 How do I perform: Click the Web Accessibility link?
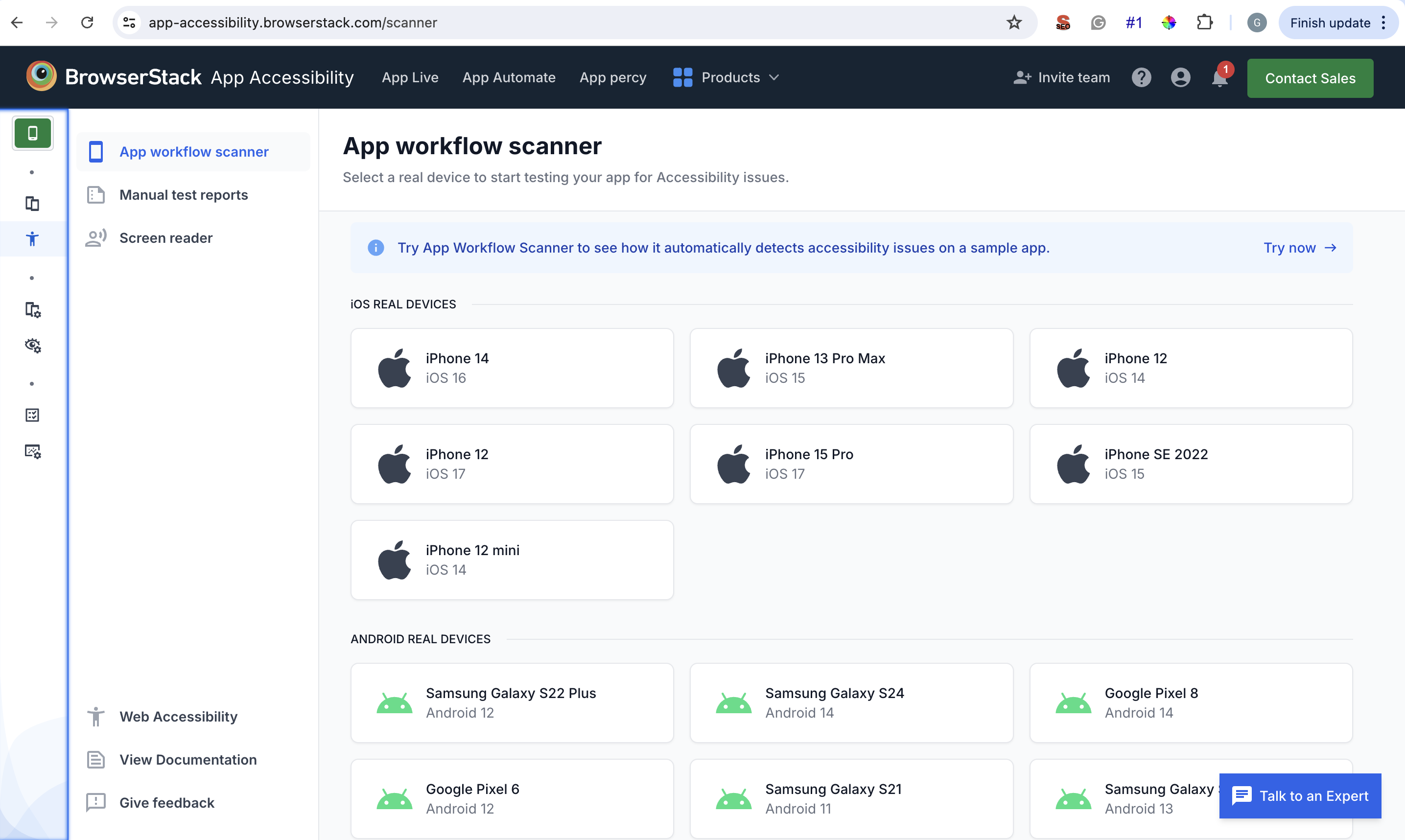click(178, 716)
